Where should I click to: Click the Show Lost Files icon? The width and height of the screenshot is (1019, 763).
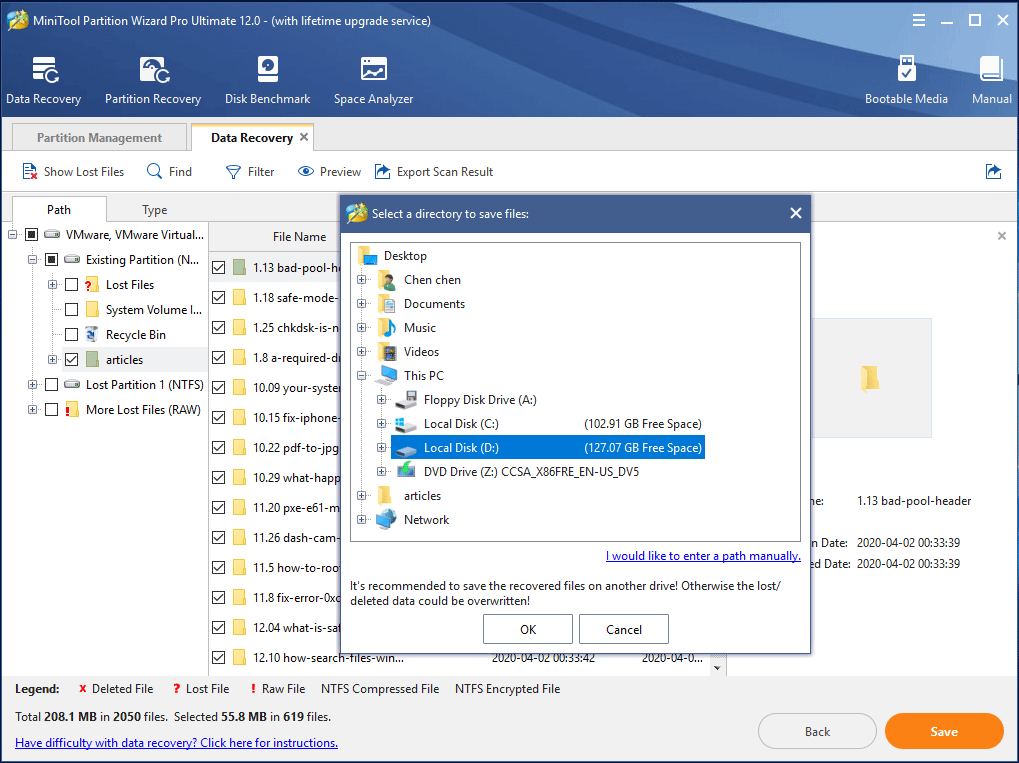pos(29,171)
